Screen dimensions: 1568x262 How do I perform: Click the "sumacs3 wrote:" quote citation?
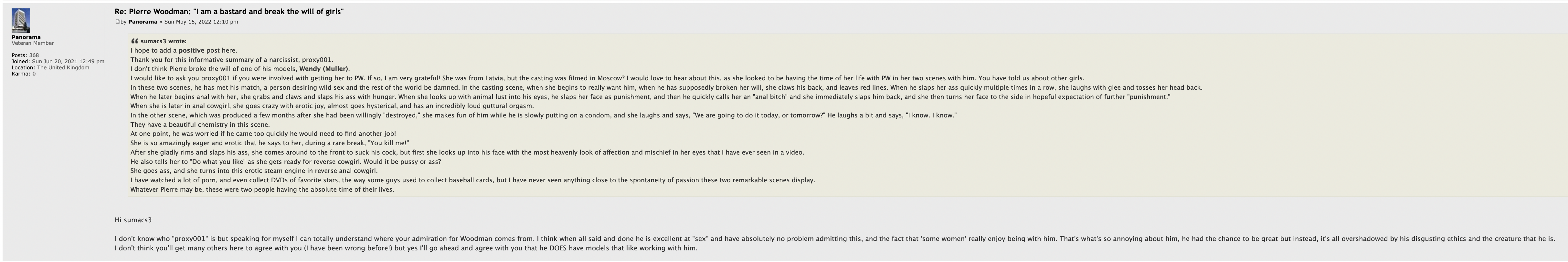click(x=163, y=41)
